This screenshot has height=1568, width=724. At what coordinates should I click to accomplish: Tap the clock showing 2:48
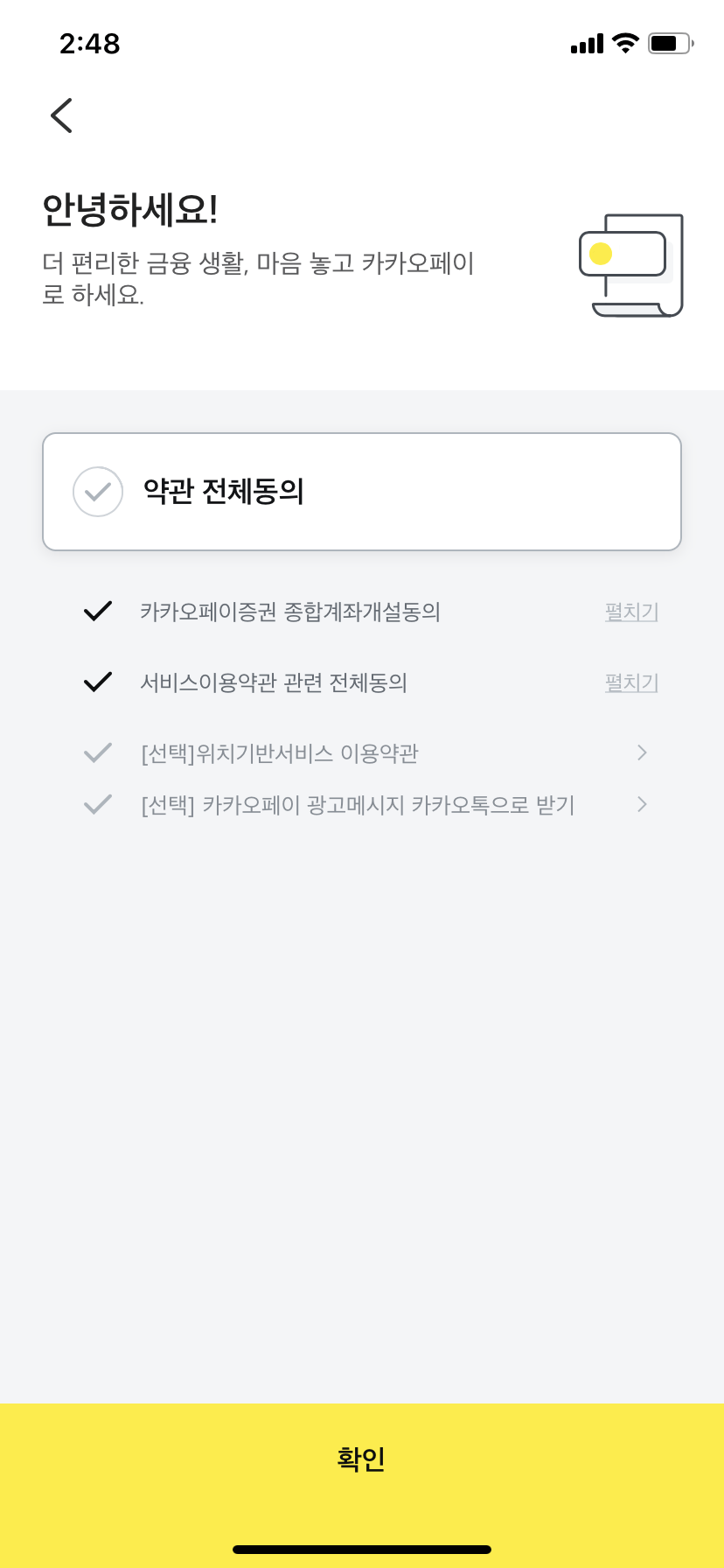coord(89,43)
